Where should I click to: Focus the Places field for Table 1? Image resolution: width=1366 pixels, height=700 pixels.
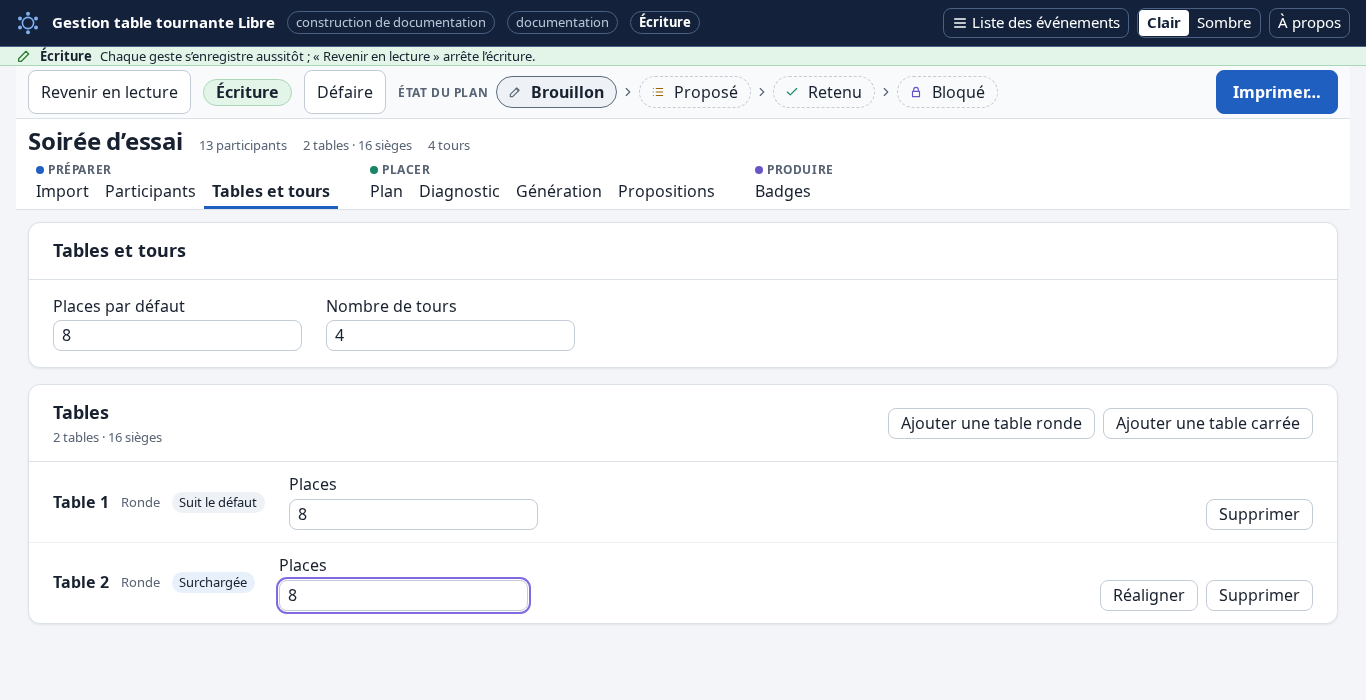(413, 514)
